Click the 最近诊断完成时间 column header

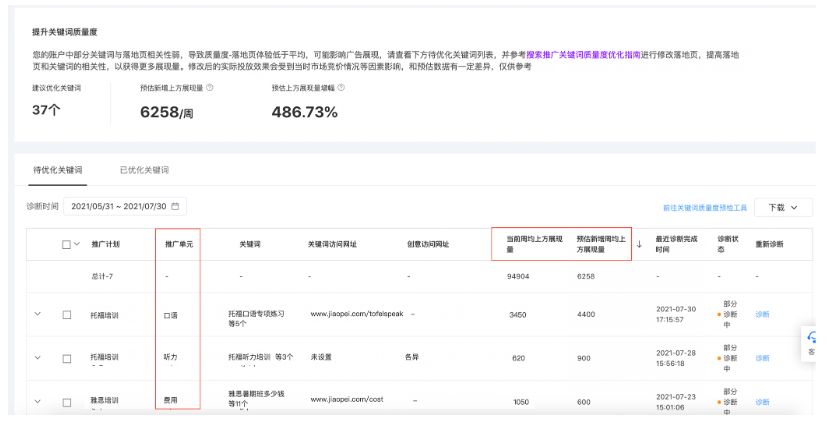[676, 244]
